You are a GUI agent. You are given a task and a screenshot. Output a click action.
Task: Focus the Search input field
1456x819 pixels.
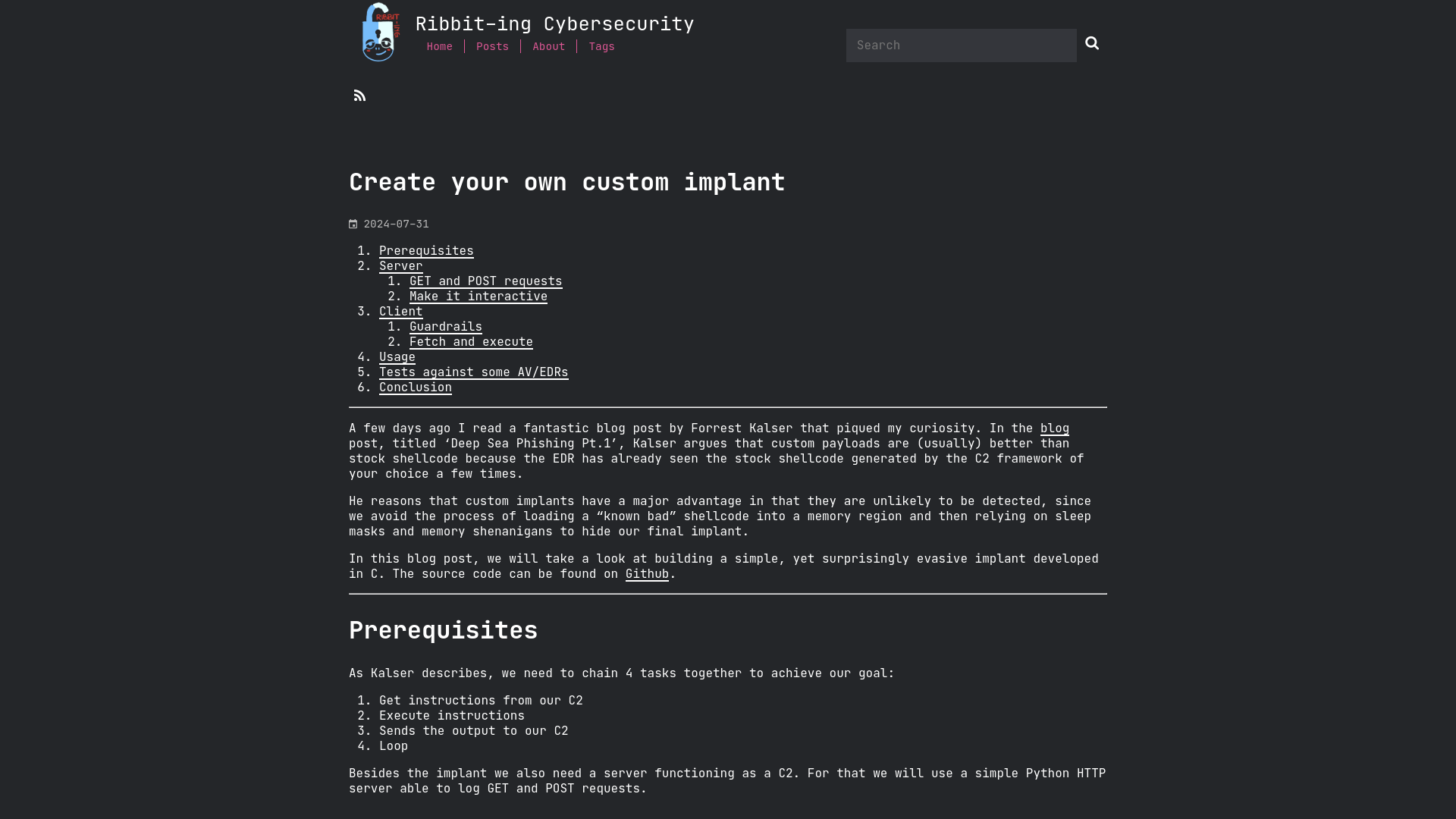pyautogui.click(x=961, y=45)
